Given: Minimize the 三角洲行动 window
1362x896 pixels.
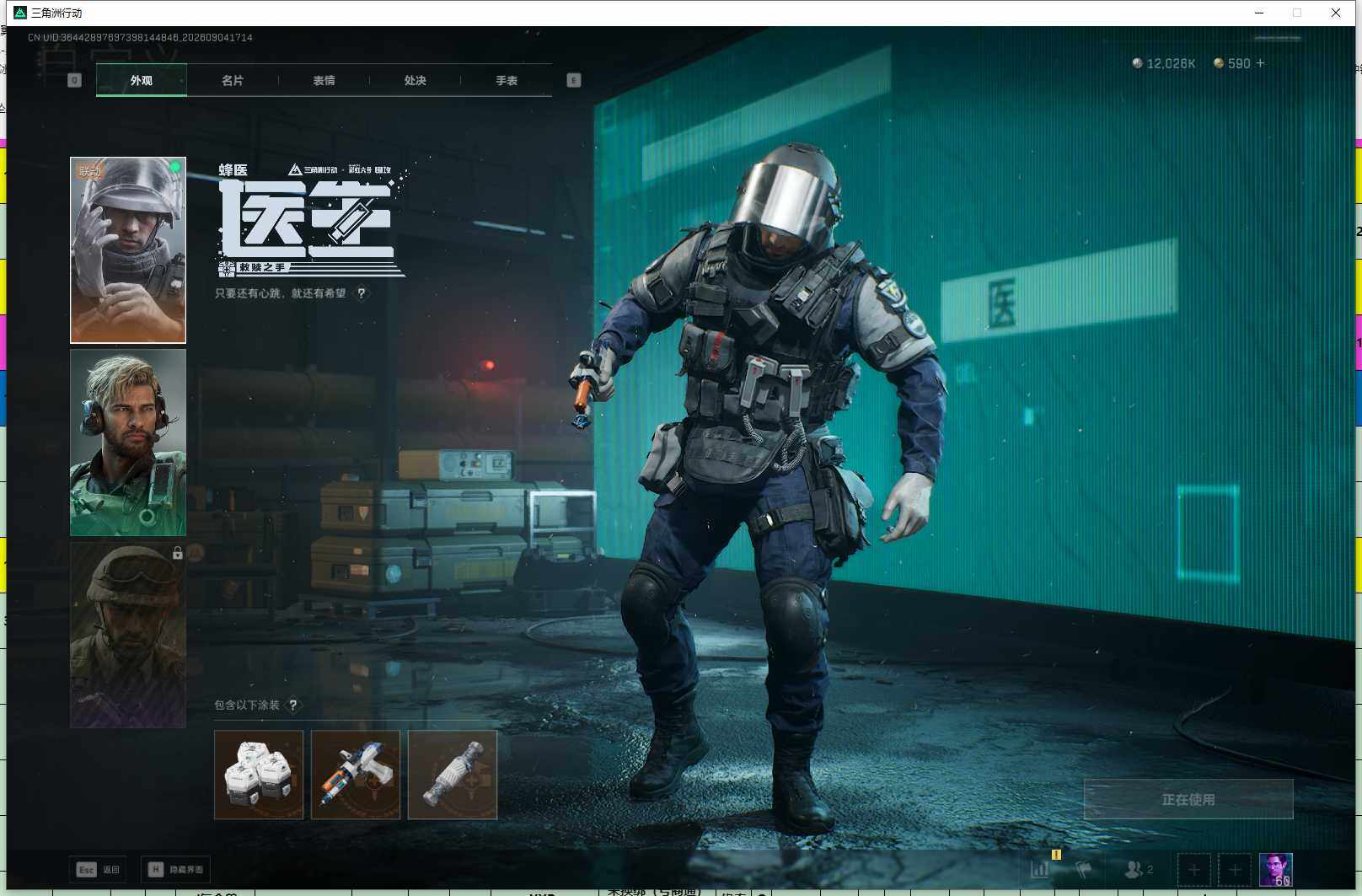Looking at the screenshot, I should (1259, 13).
